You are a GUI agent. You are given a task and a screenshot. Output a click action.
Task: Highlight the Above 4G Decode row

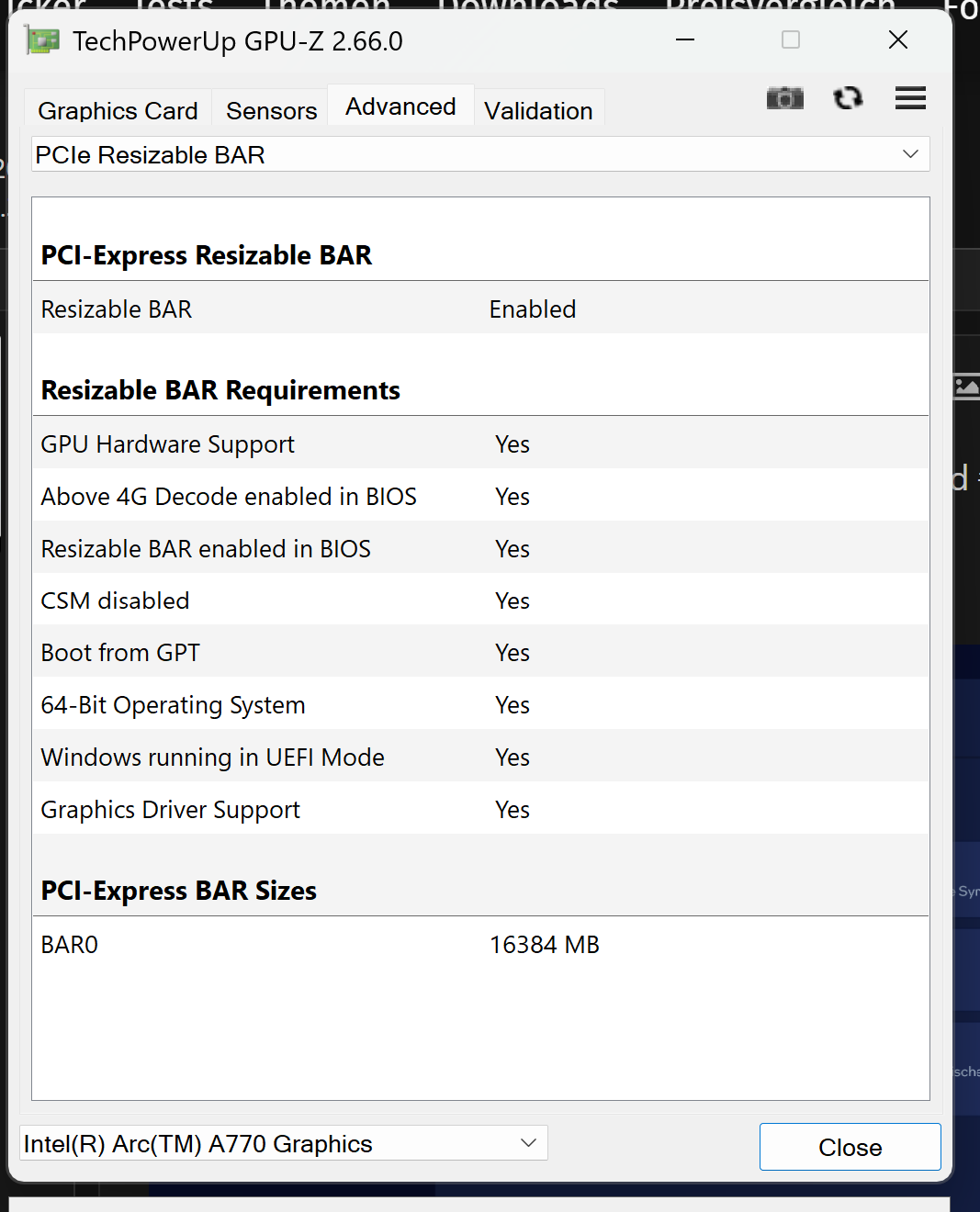tap(480, 497)
